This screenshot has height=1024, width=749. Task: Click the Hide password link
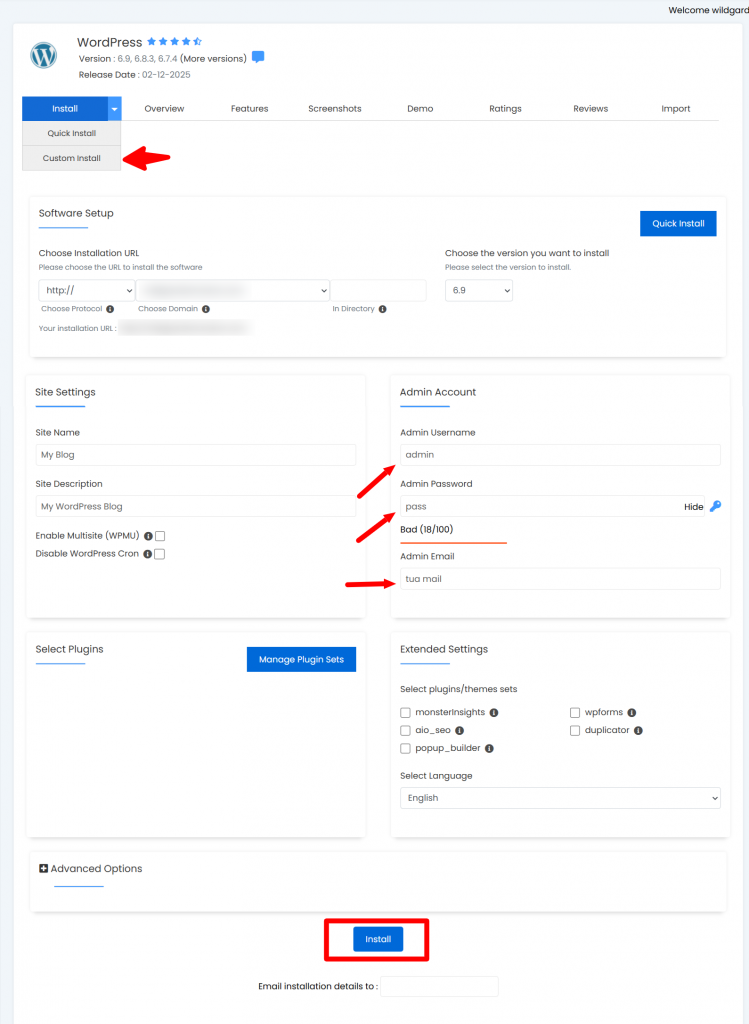(x=694, y=507)
